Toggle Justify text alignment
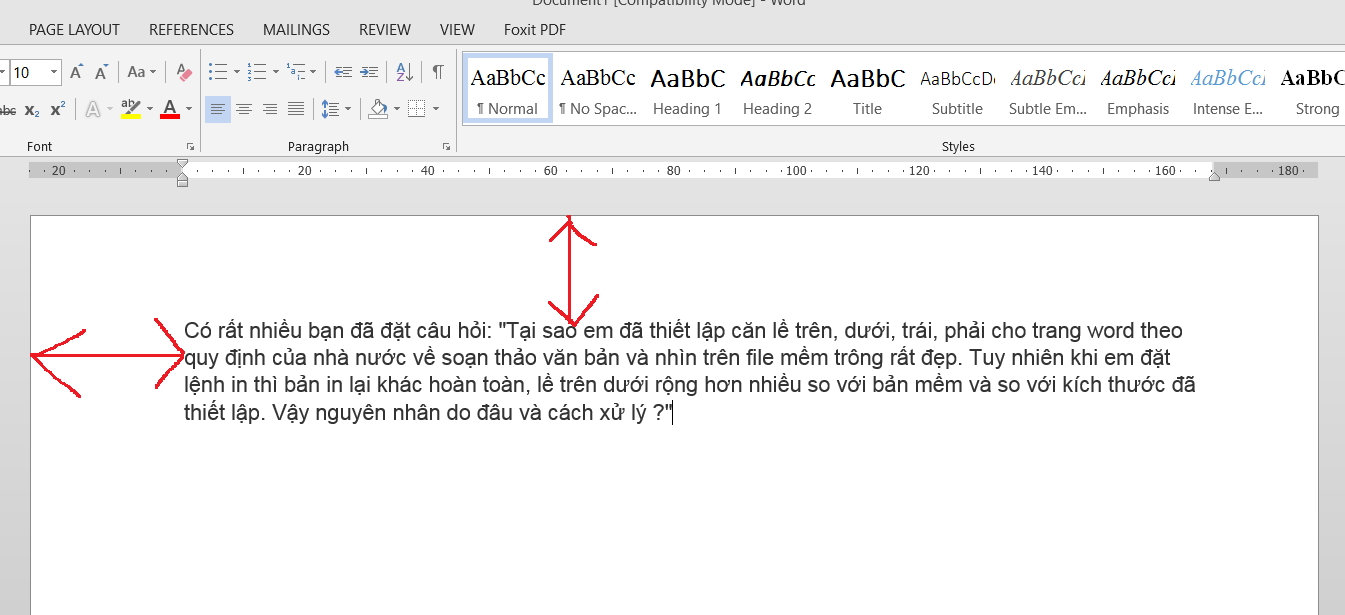Screen dimensions: 1345x615 (x=296, y=109)
